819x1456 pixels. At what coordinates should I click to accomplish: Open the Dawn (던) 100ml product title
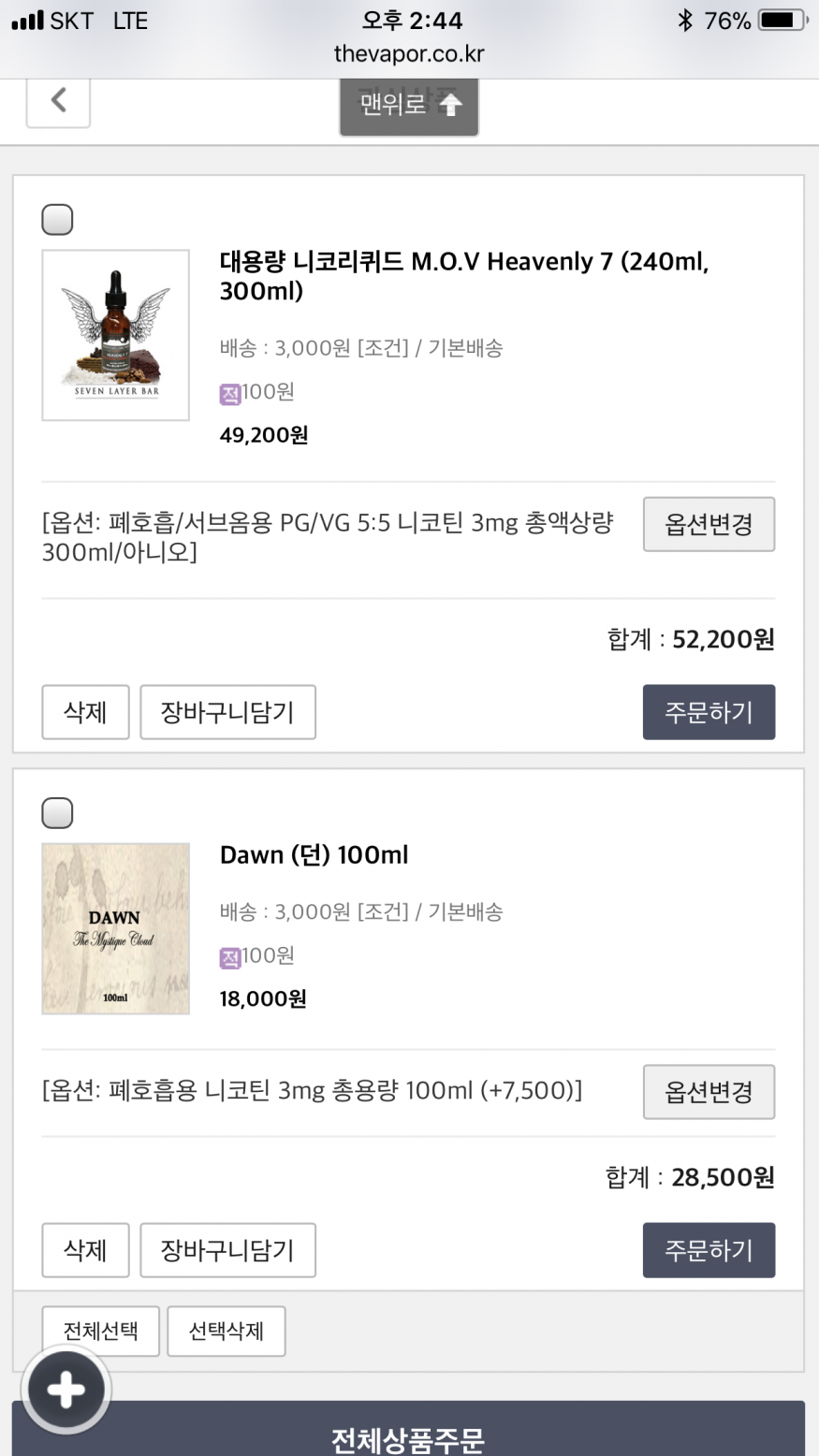pyautogui.click(x=314, y=854)
